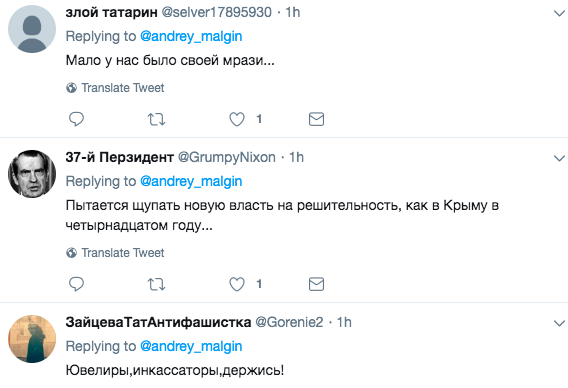Retweet злой татарин's tweet
568x388 pixels.
156,119
